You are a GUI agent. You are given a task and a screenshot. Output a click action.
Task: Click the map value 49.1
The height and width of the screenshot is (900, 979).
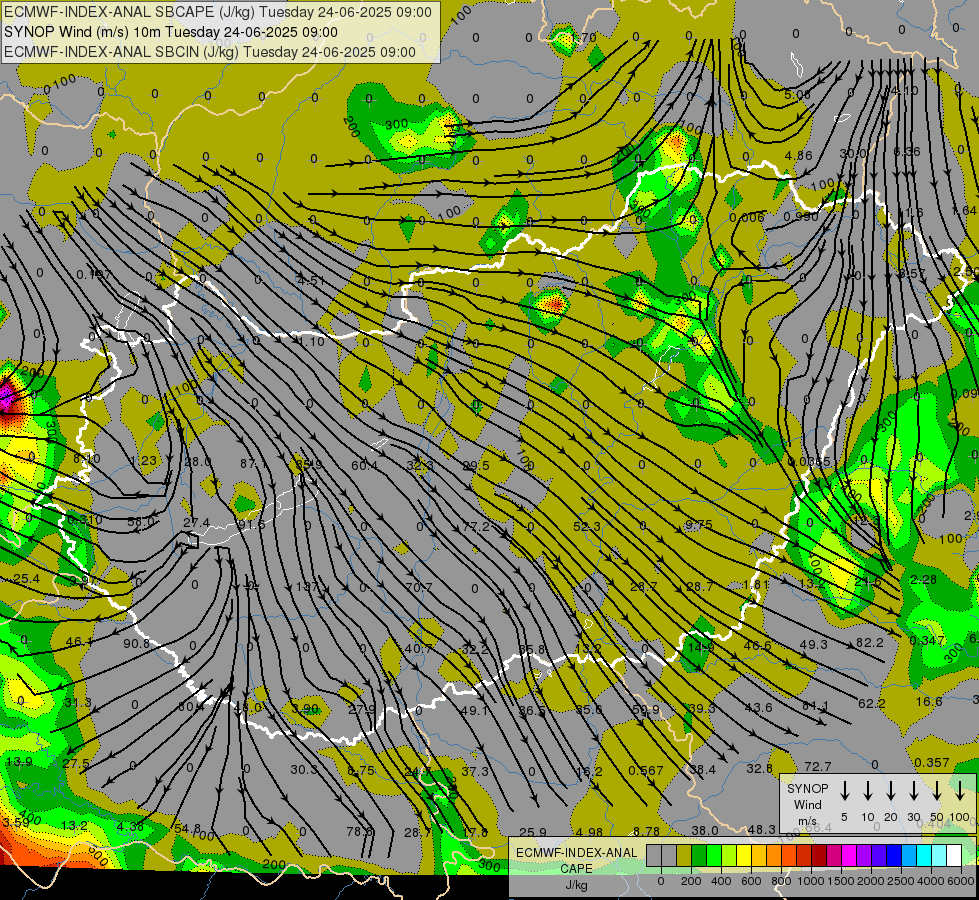pos(475,710)
